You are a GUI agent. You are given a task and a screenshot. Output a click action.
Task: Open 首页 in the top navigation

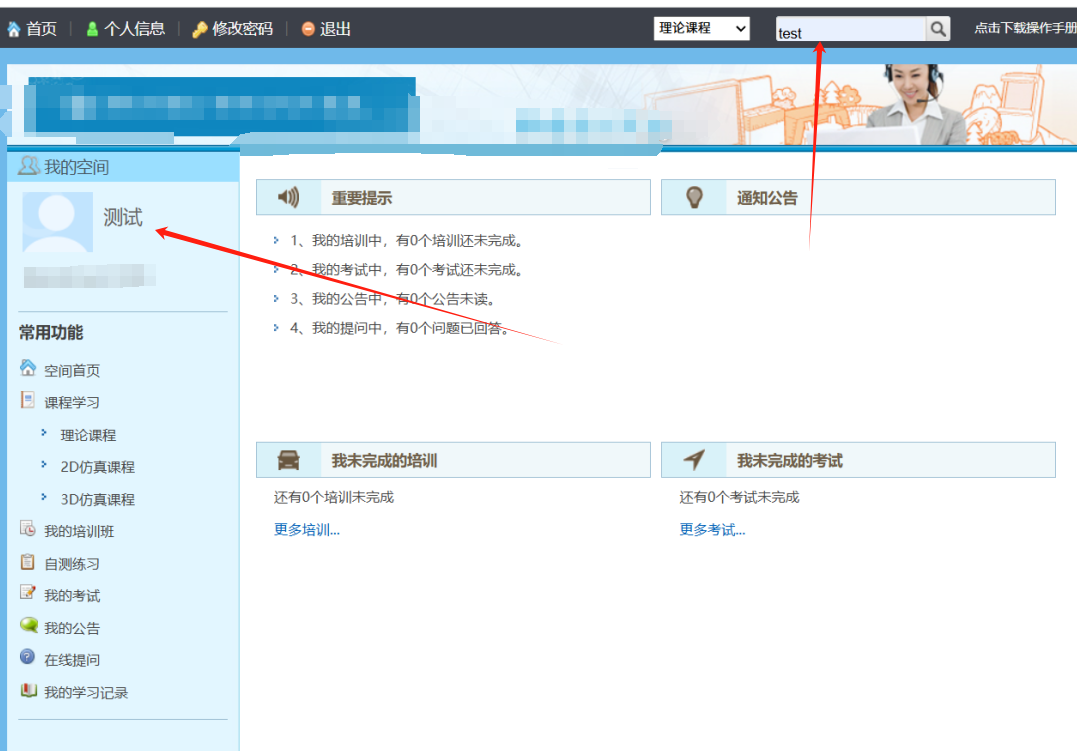pyautogui.click(x=41, y=29)
